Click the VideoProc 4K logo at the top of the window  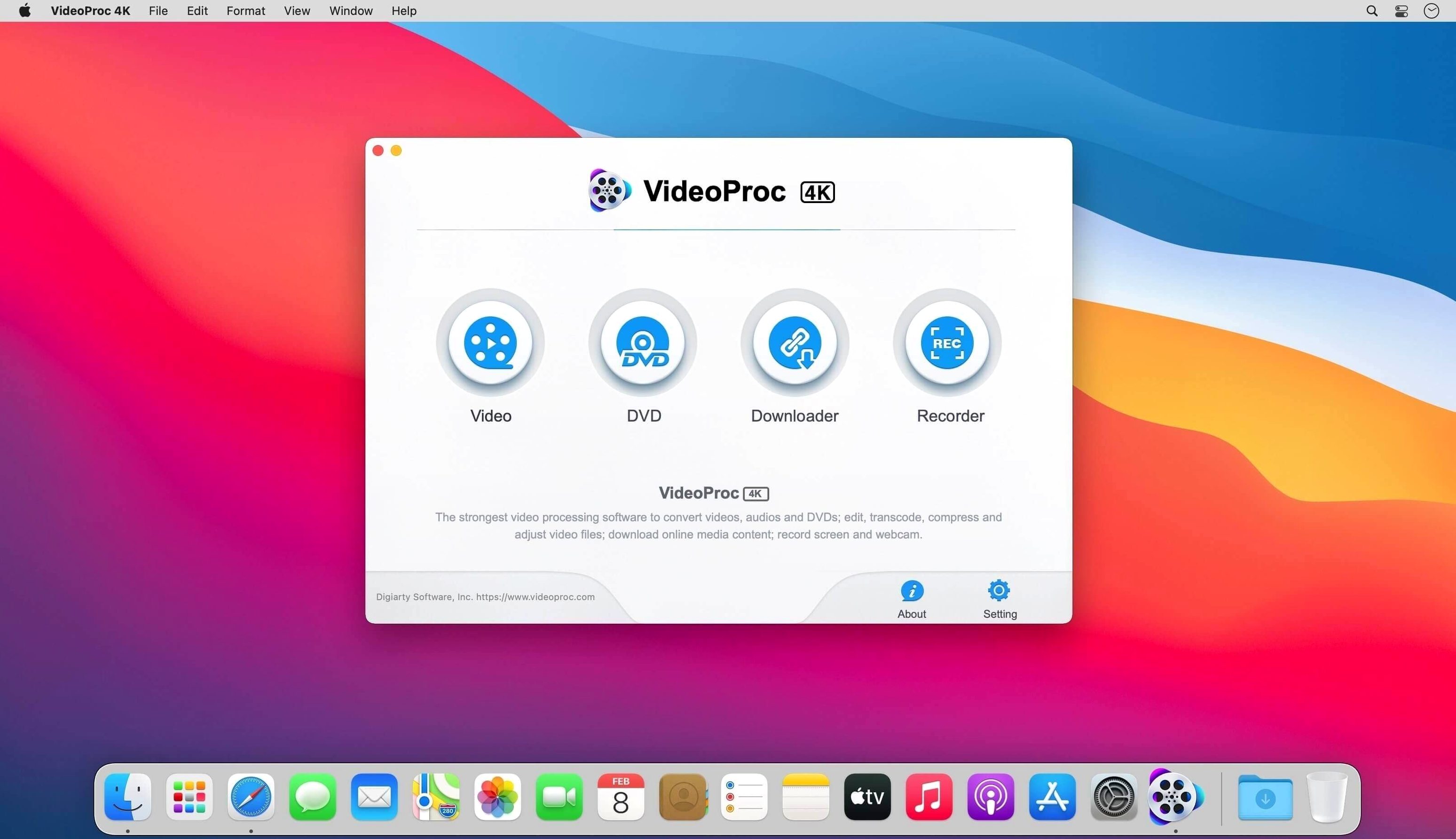(712, 191)
